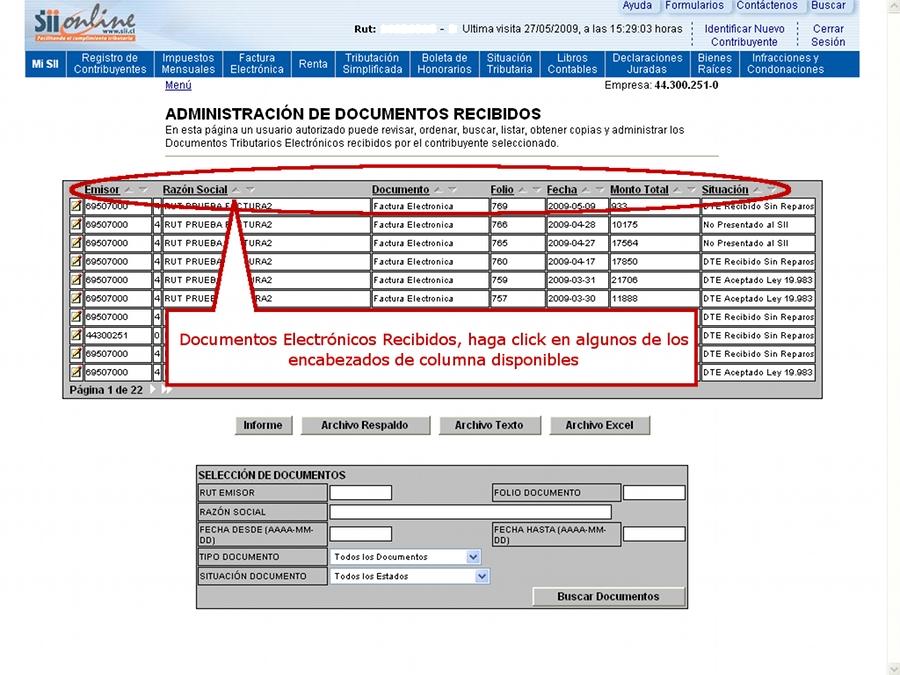Click the Informe button
The width and height of the screenshot is (900, 675).
(x=263, y=425)
